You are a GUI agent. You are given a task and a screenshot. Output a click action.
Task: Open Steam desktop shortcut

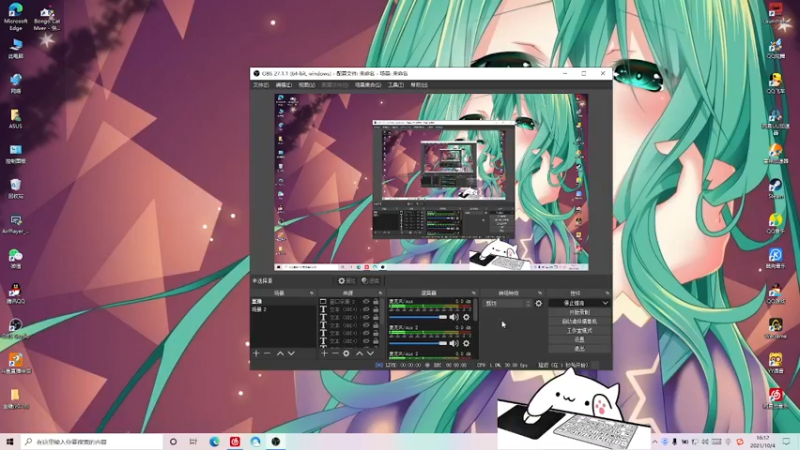(x=776, y=189)
